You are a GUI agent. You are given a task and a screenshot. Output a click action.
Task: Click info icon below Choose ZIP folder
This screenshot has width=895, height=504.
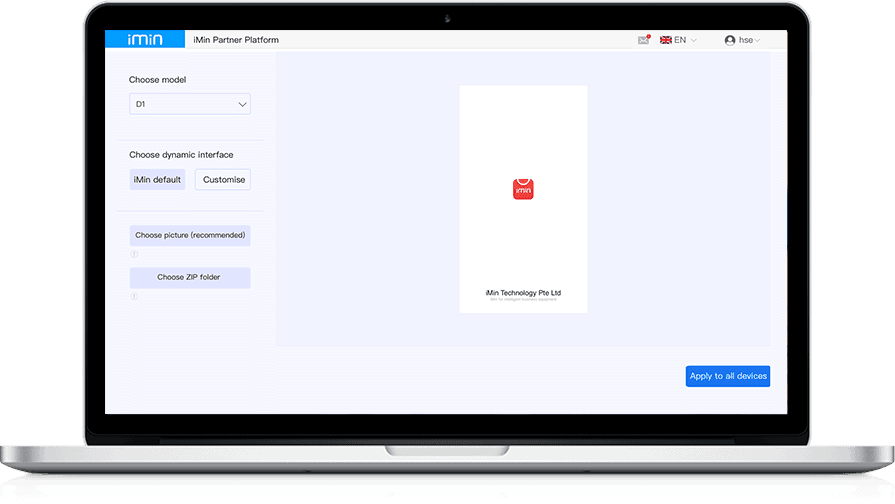(x=134, y=296)
